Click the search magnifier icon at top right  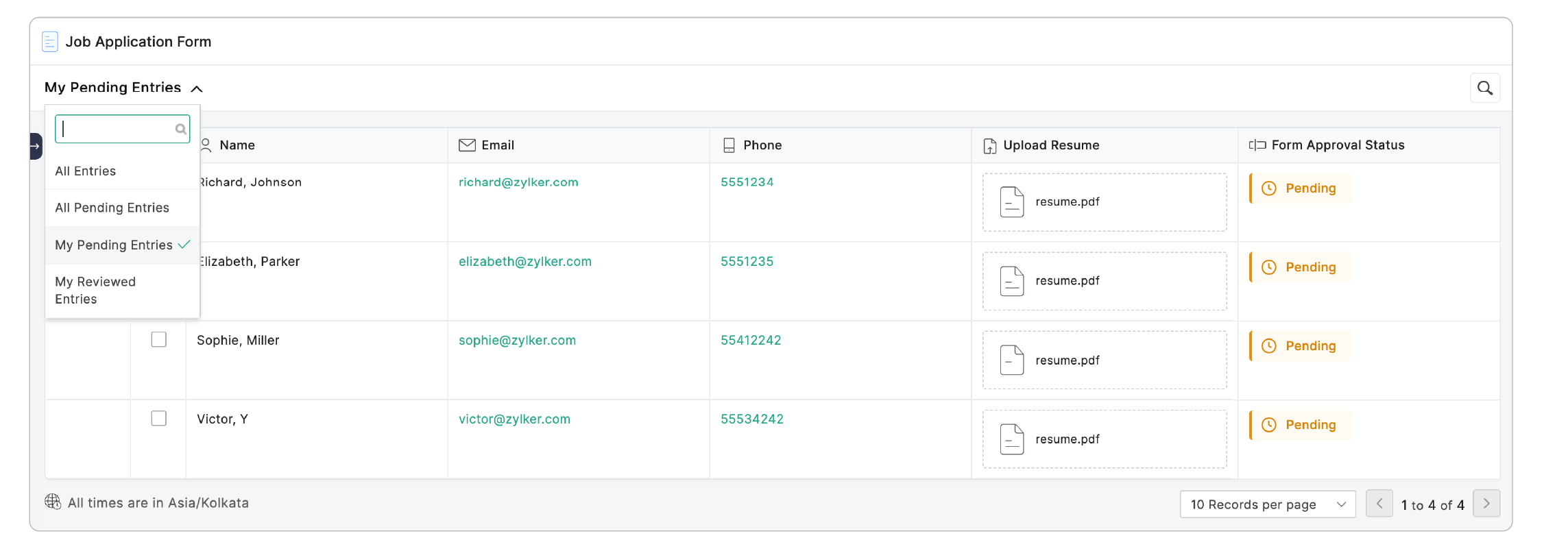pos(1484,88)
